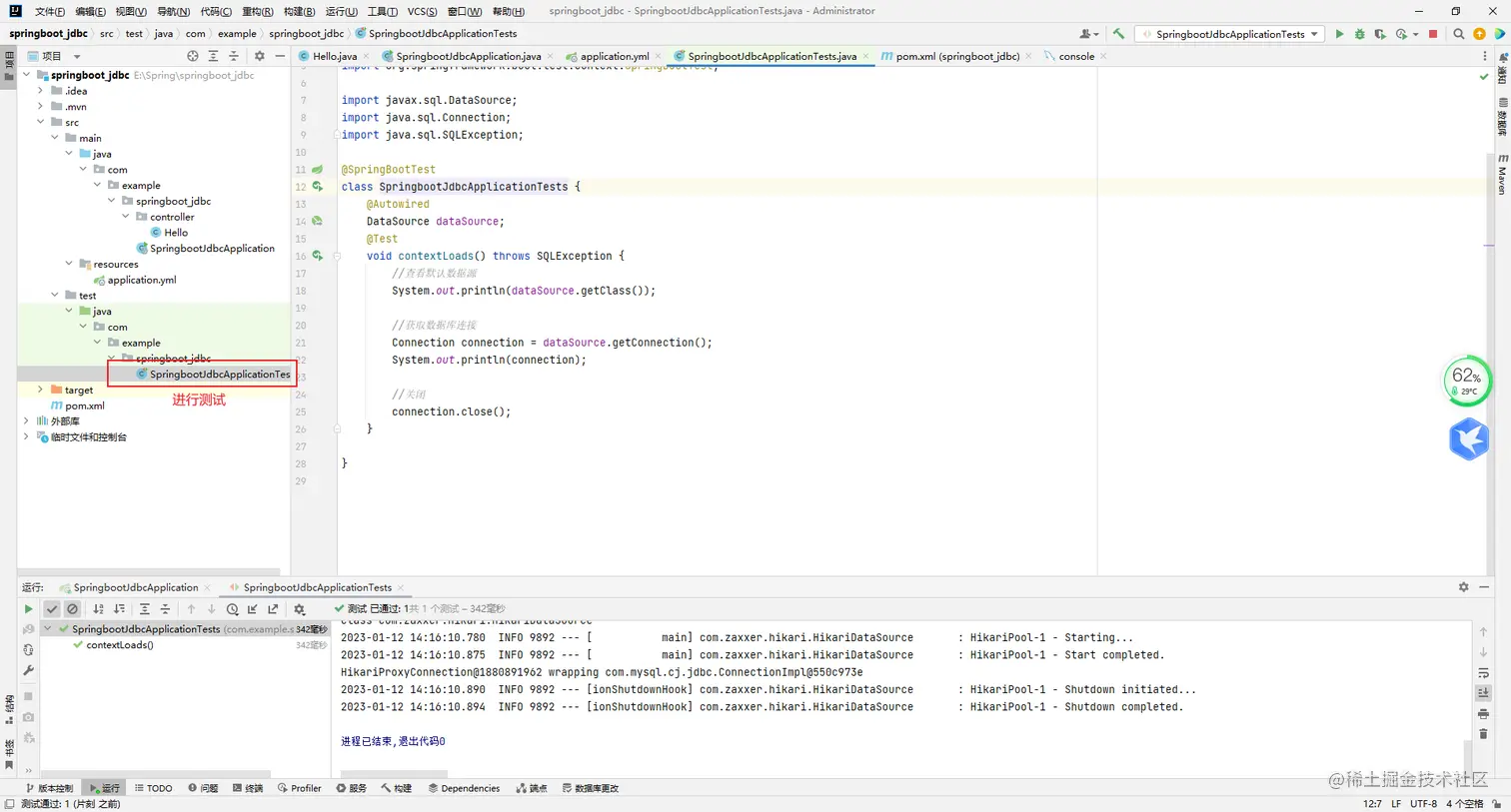
Task: Open test history clock icon
Action: click(x=232, y=609)
